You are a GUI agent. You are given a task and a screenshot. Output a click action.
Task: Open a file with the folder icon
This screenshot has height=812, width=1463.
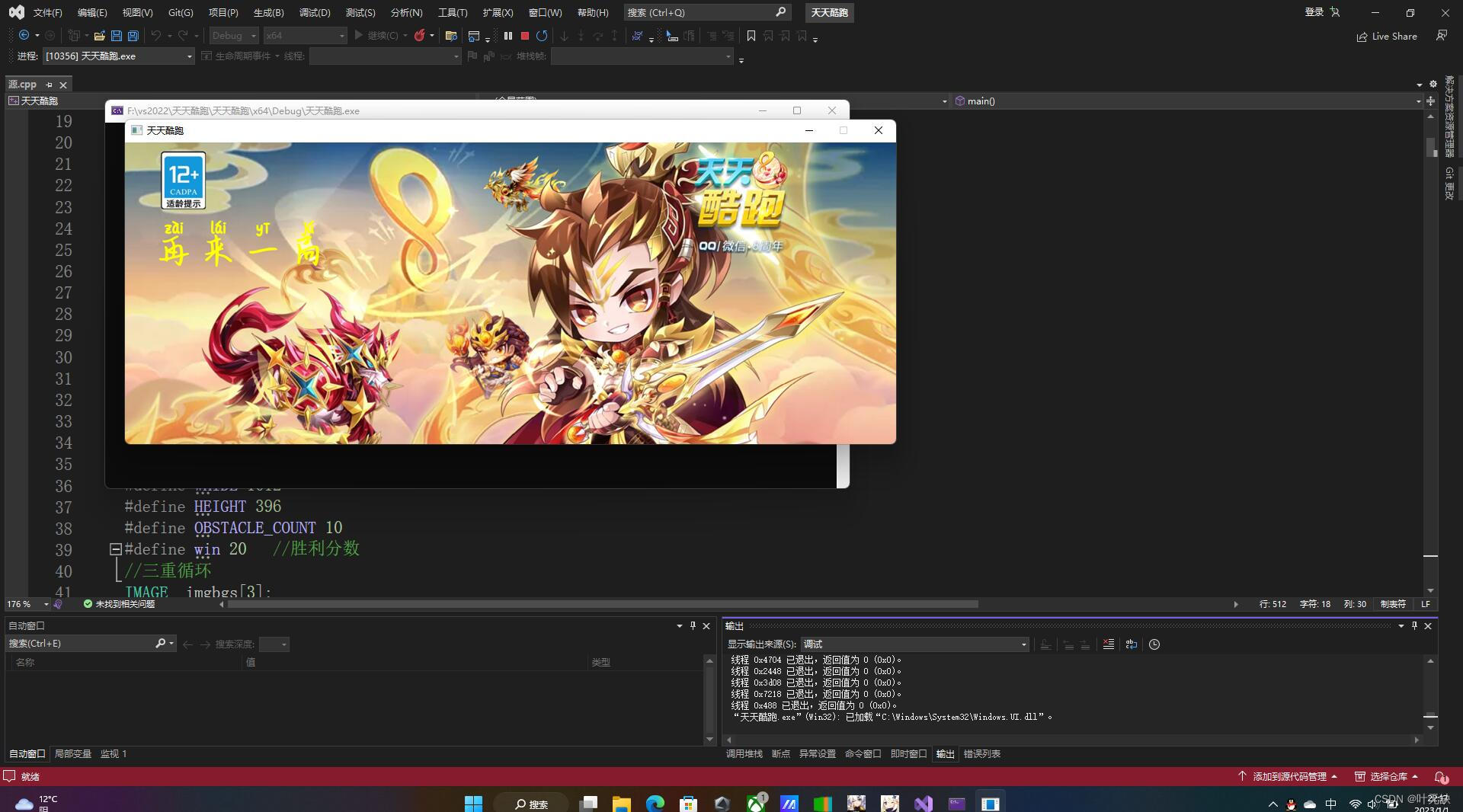99,36
